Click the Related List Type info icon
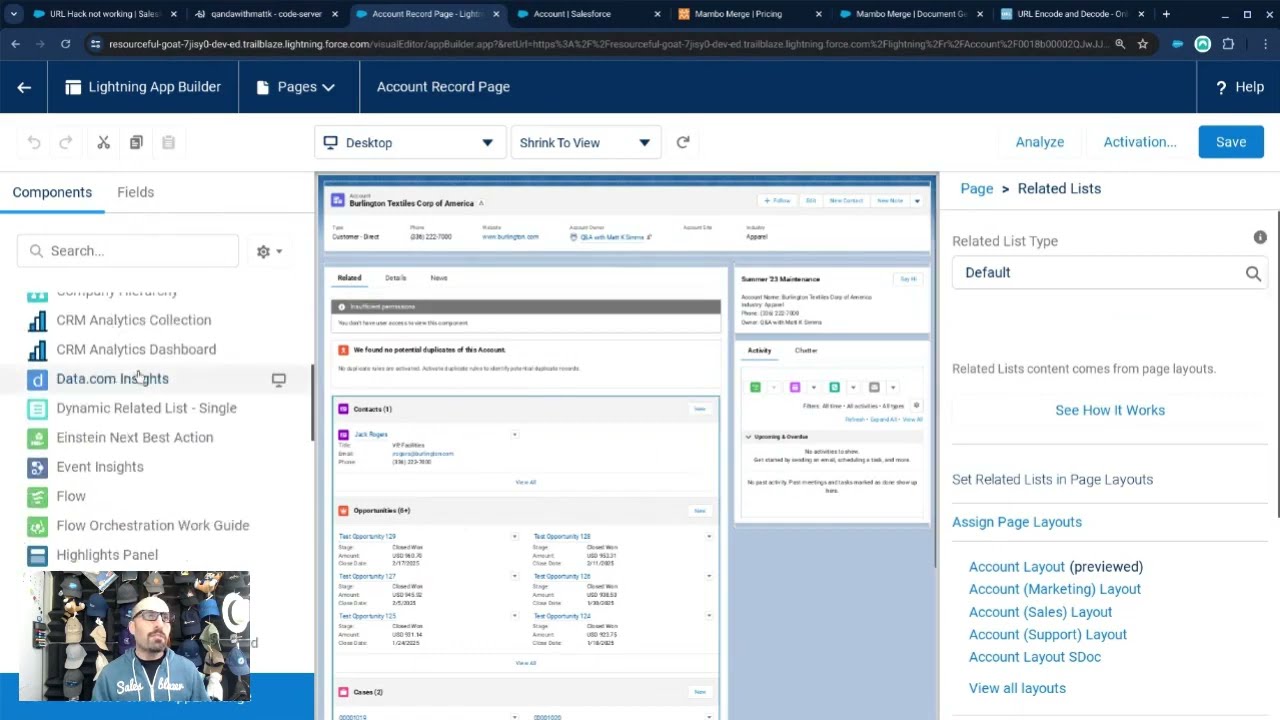 [x=1260, y=237]
